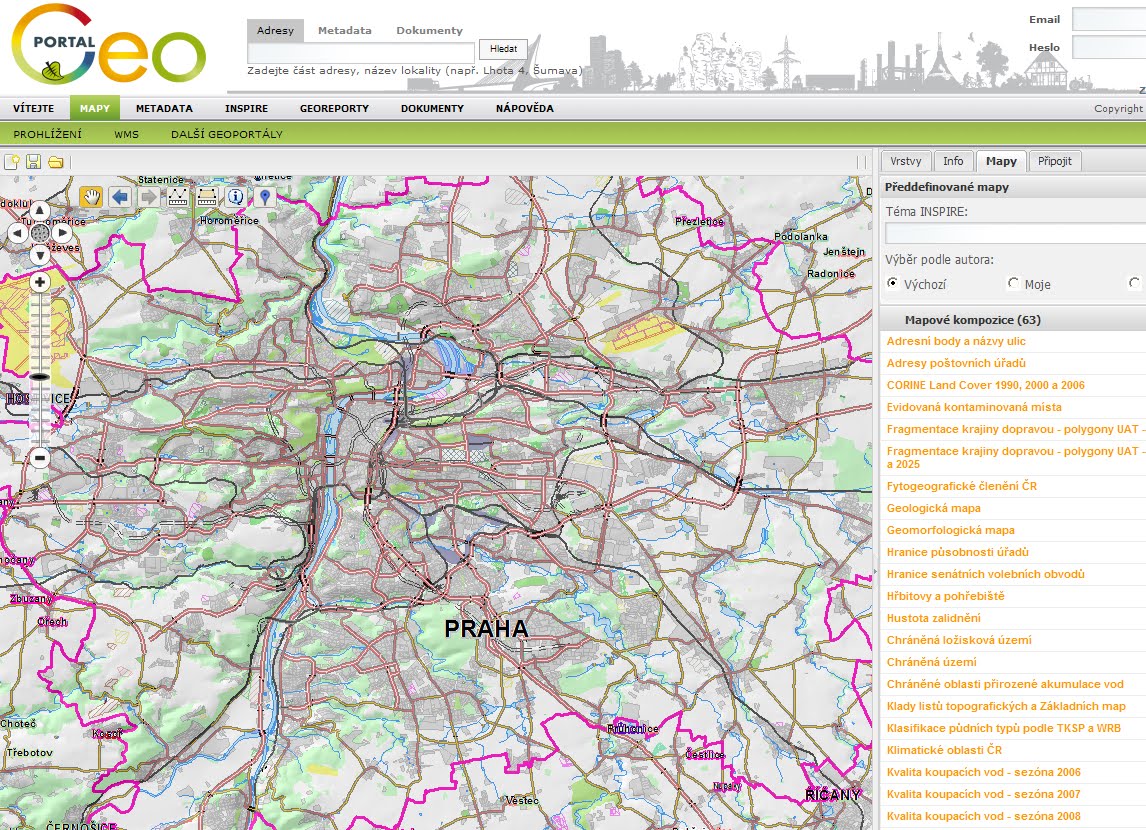The height and width of the screenshot is (830, 1146).
Task: Open Fytogeografické členění ČR composition
Action: (962, 486)
